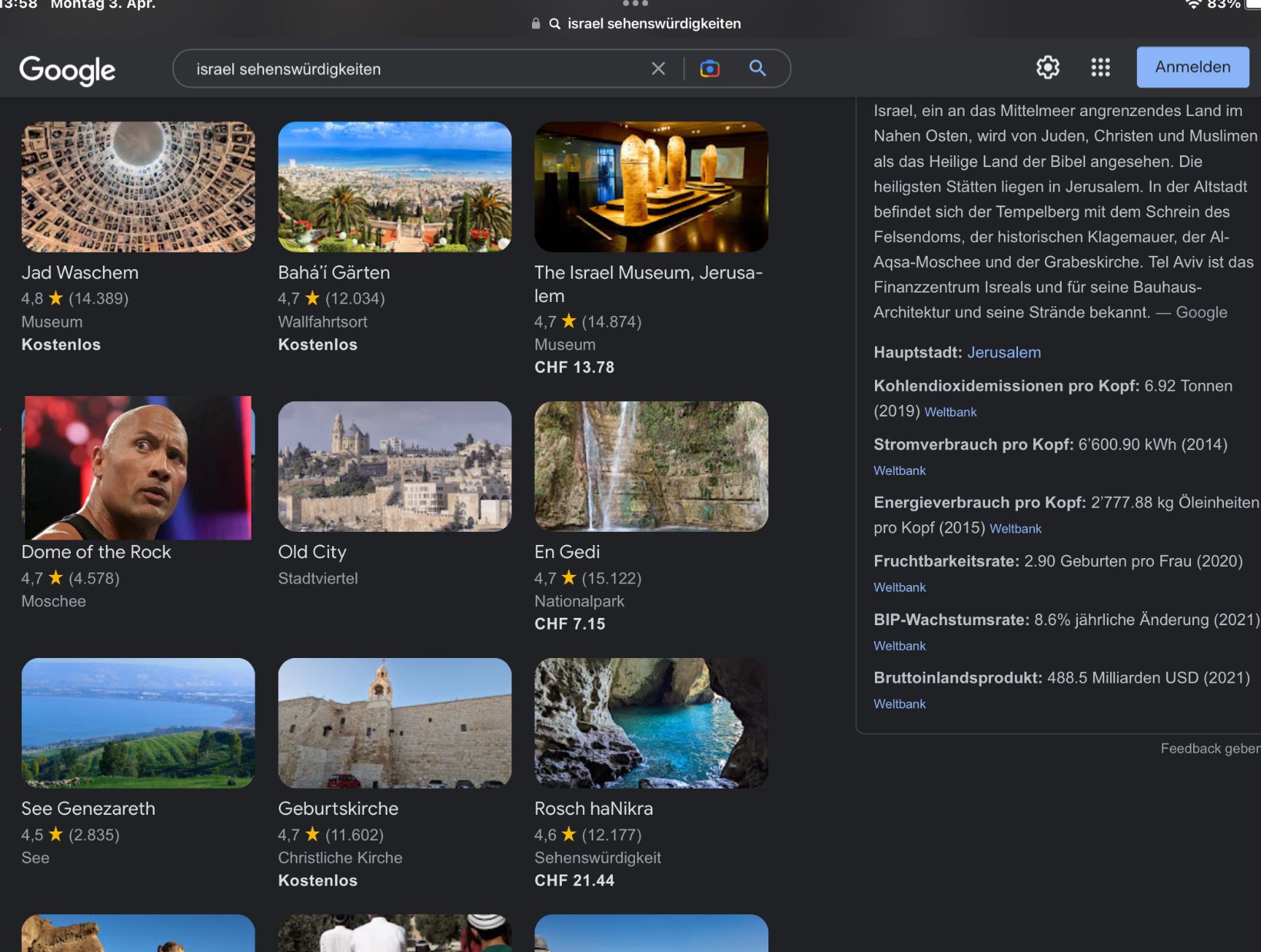Click the Bahá'í Gärten 4,7 rating (12.034)
Screen dimensions: 1261x952
331,298
